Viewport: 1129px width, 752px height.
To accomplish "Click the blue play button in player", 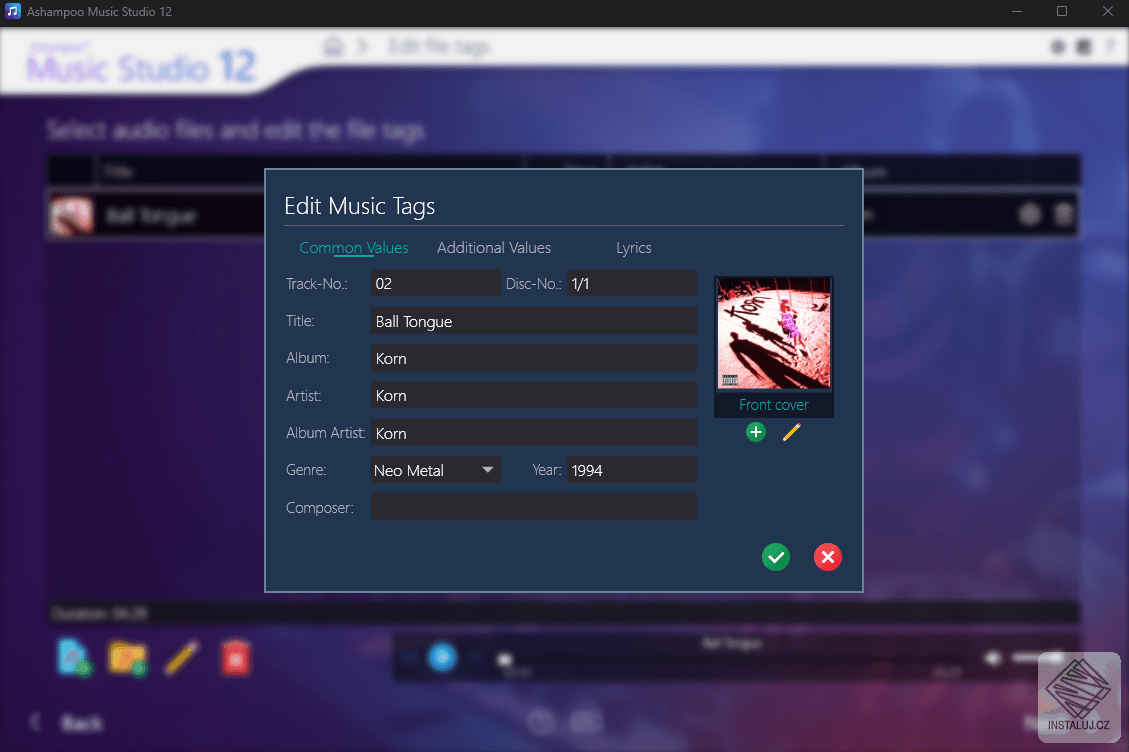I will tap(442, 657).
